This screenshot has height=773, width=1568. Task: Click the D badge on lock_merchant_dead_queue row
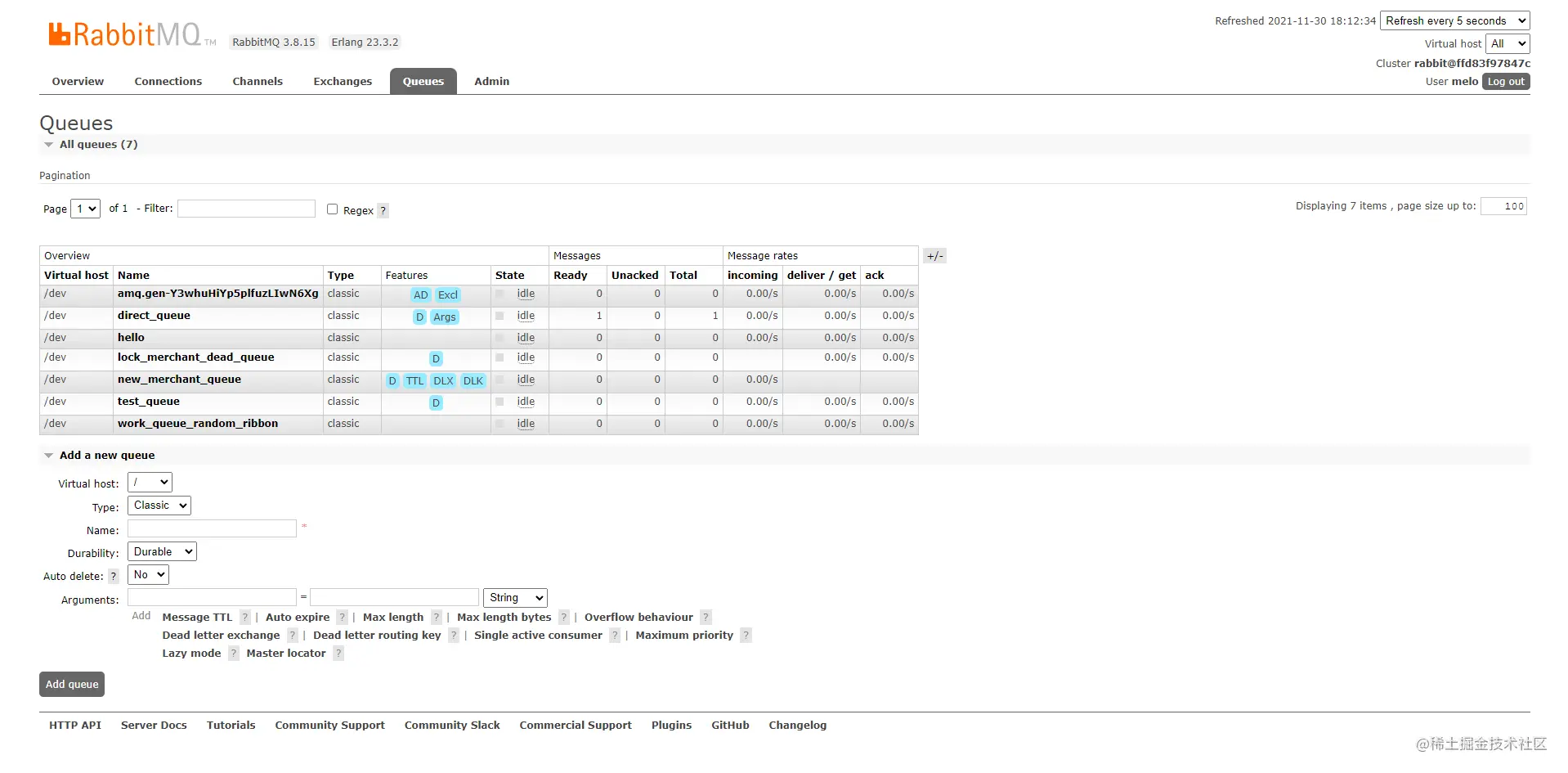click(x=436, y=359)
